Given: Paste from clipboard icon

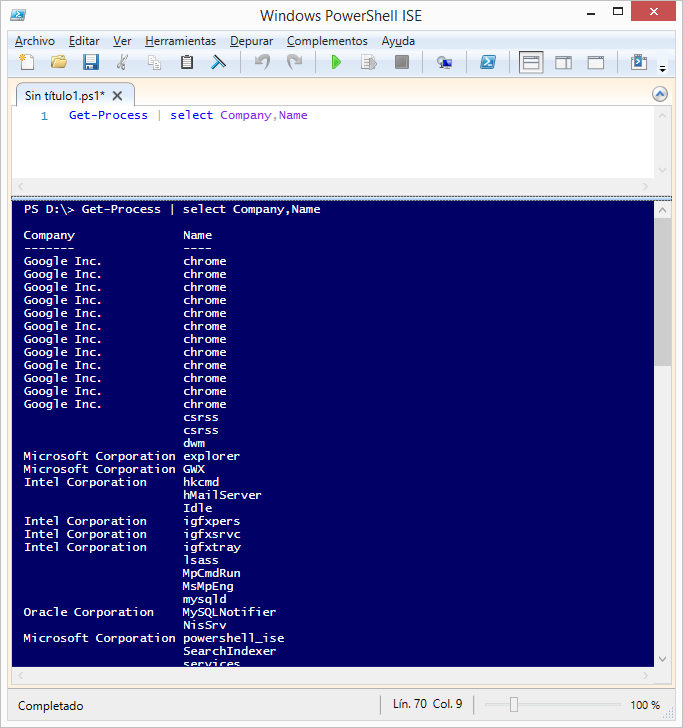Looking at the screenshot, I should click(x=187, y=62).
